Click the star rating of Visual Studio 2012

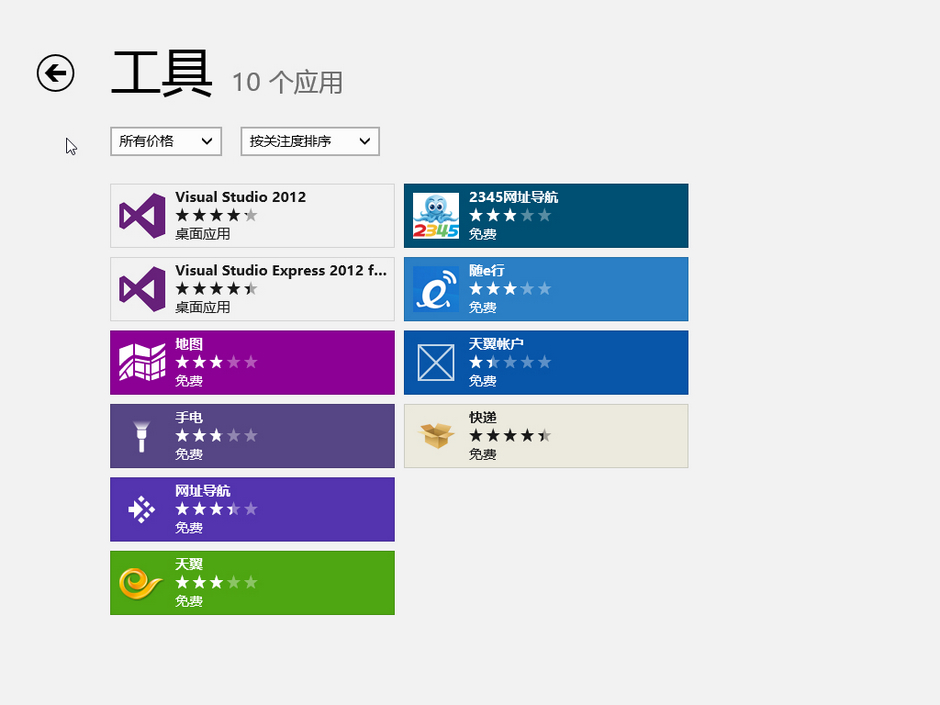(216, 215)
